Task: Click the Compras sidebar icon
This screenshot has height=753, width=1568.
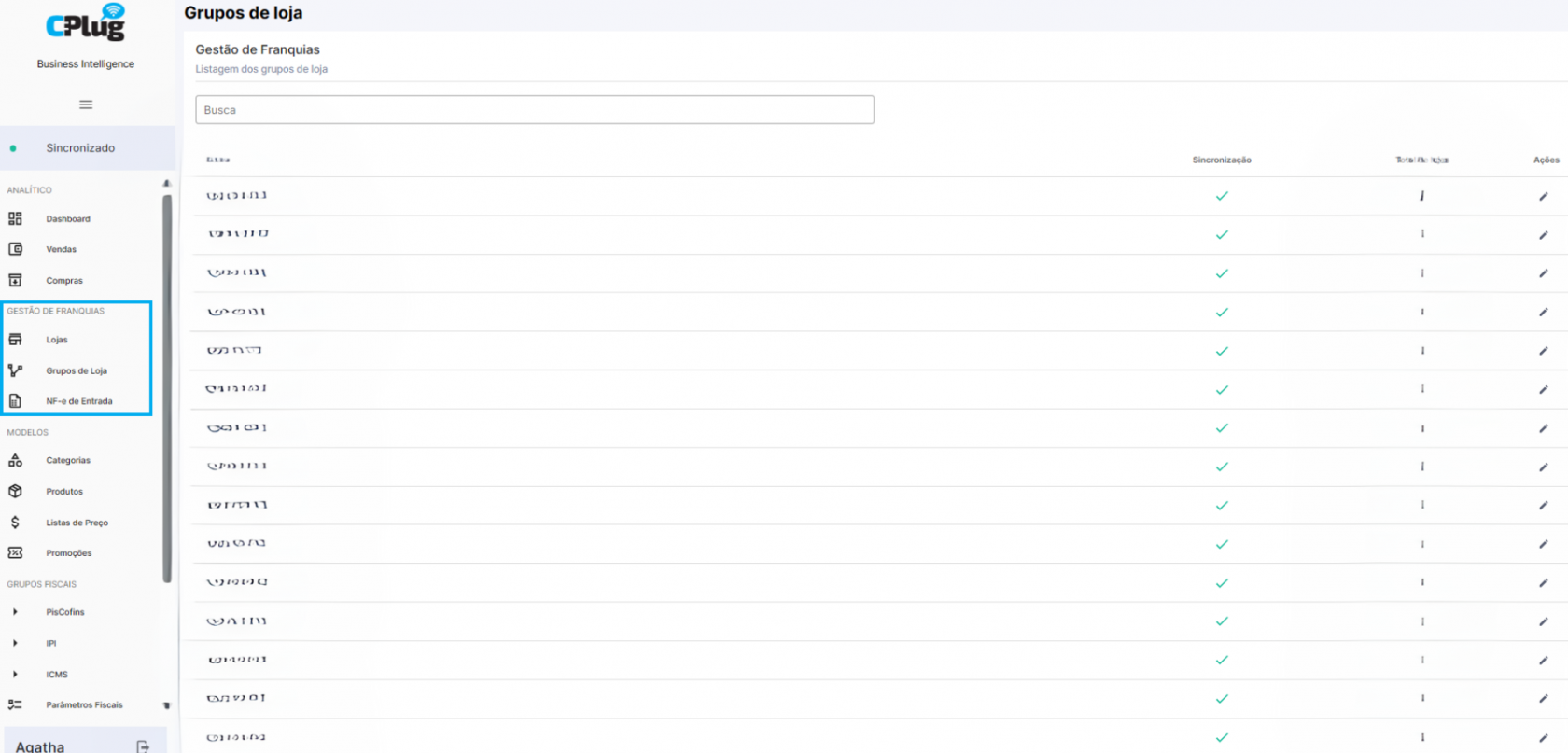Action: point(15,280)
